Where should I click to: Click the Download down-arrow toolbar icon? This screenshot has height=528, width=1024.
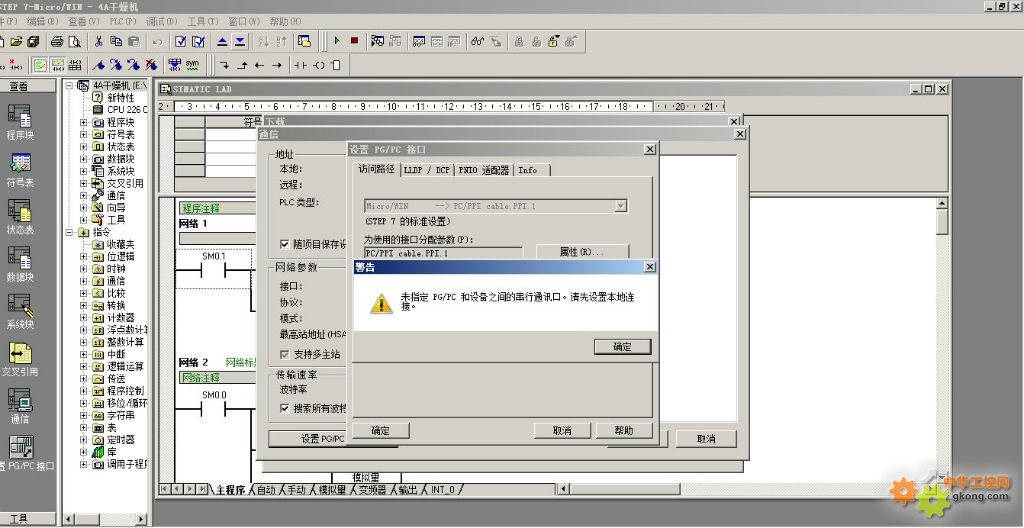240,42
